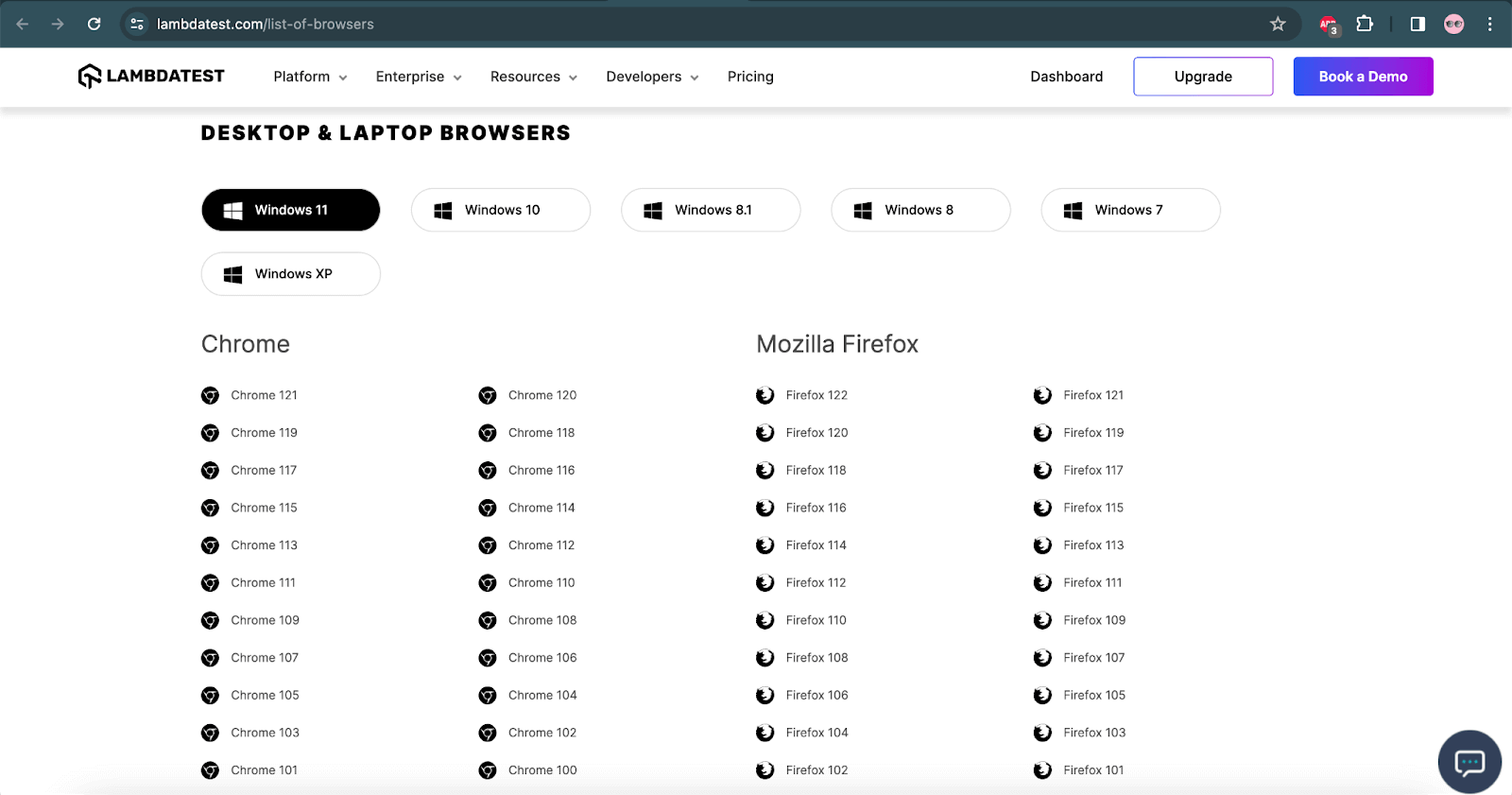Click the Chrome 110 text
Image resolution: width=1512 pixels, height=795 pixels.
[x=541, y=583]
